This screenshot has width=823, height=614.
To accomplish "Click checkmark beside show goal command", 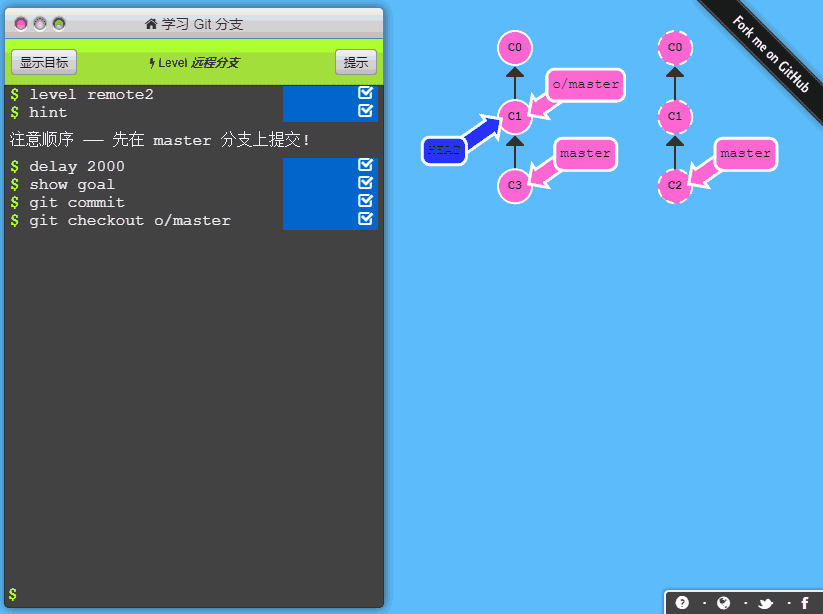I will [x=365, y=183].
